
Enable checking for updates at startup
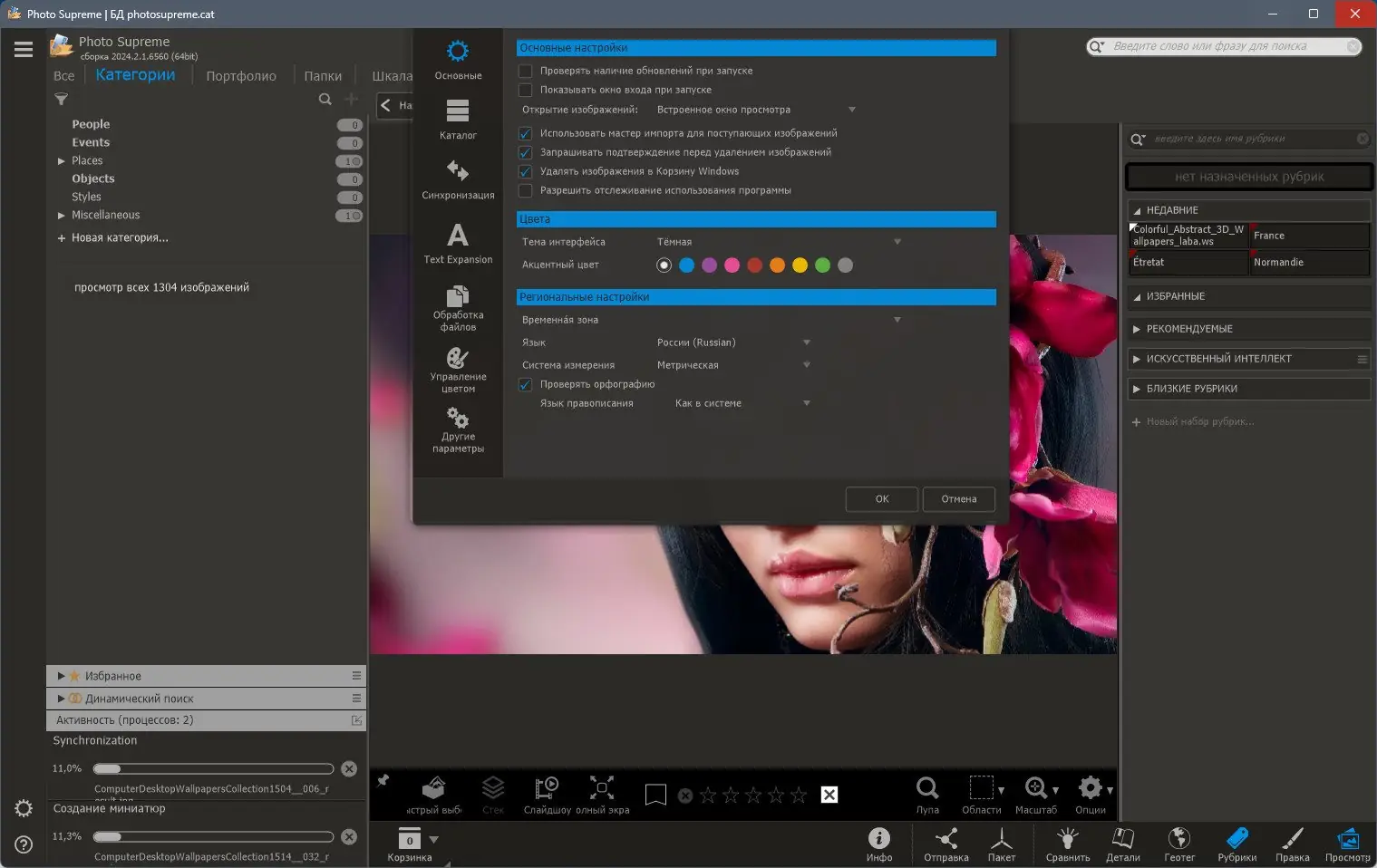click(525, 71)
